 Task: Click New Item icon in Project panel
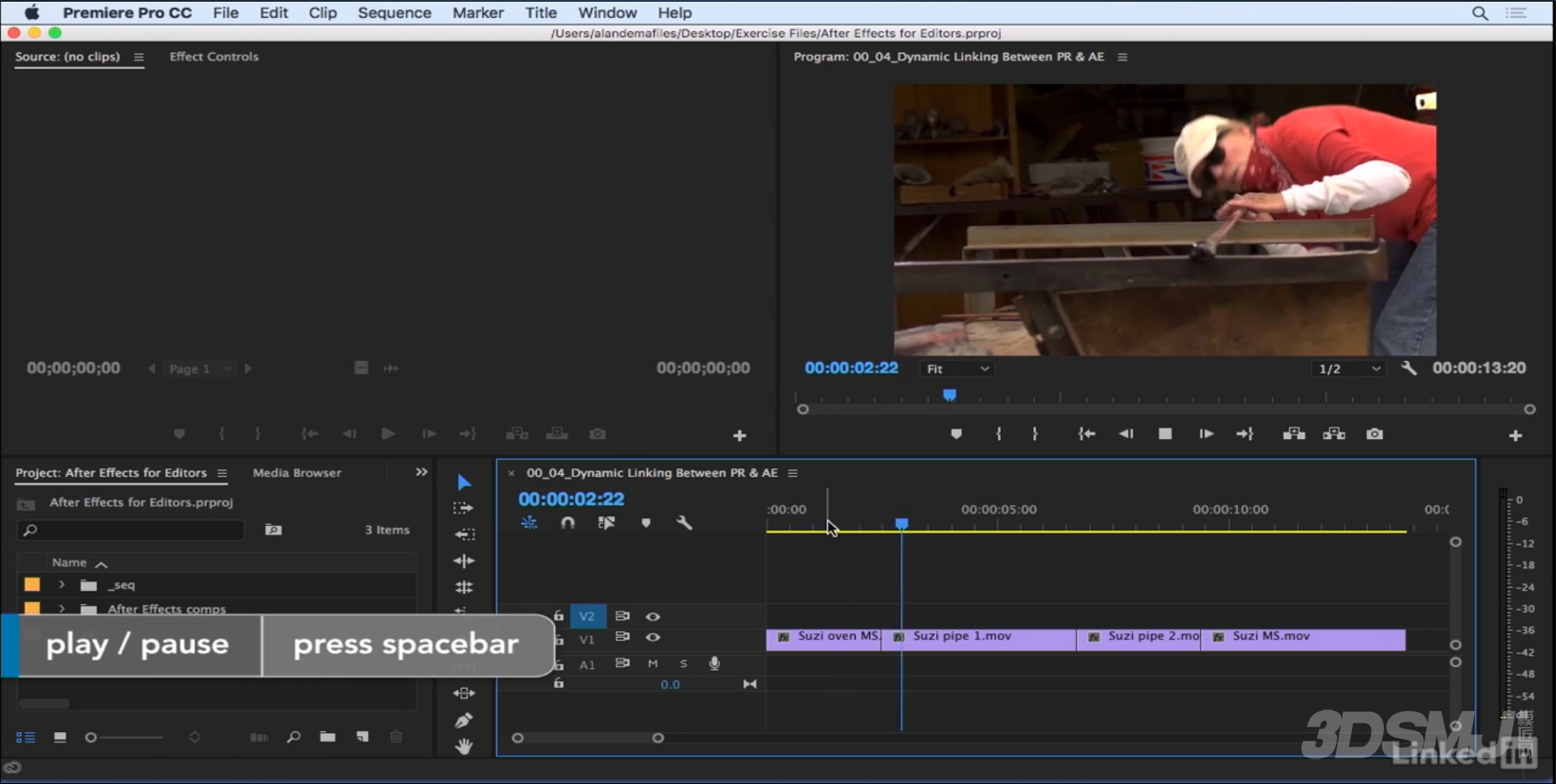[x=363, y=737]
